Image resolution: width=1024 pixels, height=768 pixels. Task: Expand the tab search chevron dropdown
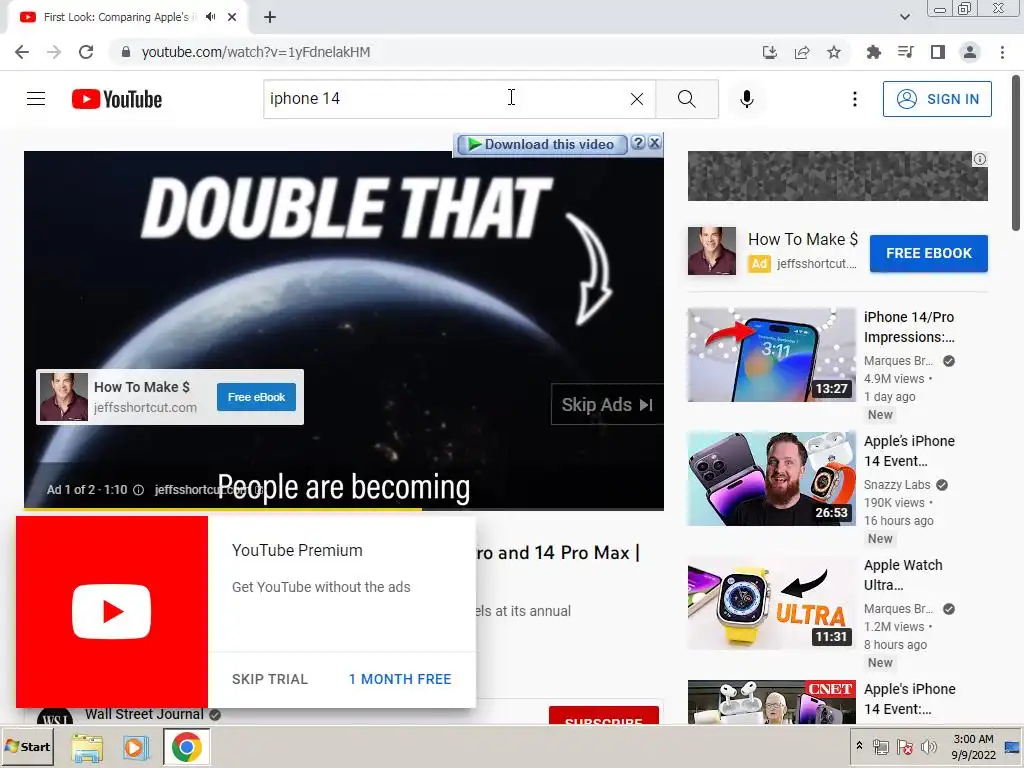(x=904, y=17)
